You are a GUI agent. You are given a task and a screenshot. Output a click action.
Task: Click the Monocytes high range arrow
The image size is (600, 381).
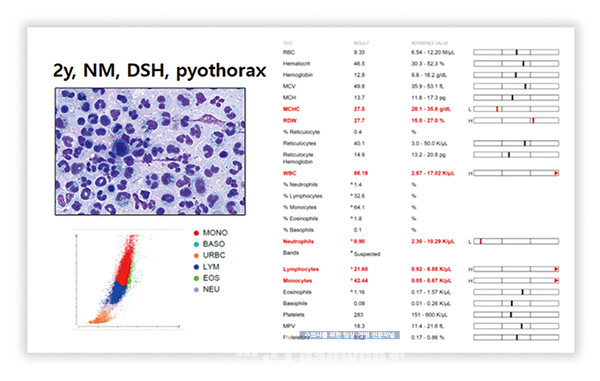(x=556, y=281)
